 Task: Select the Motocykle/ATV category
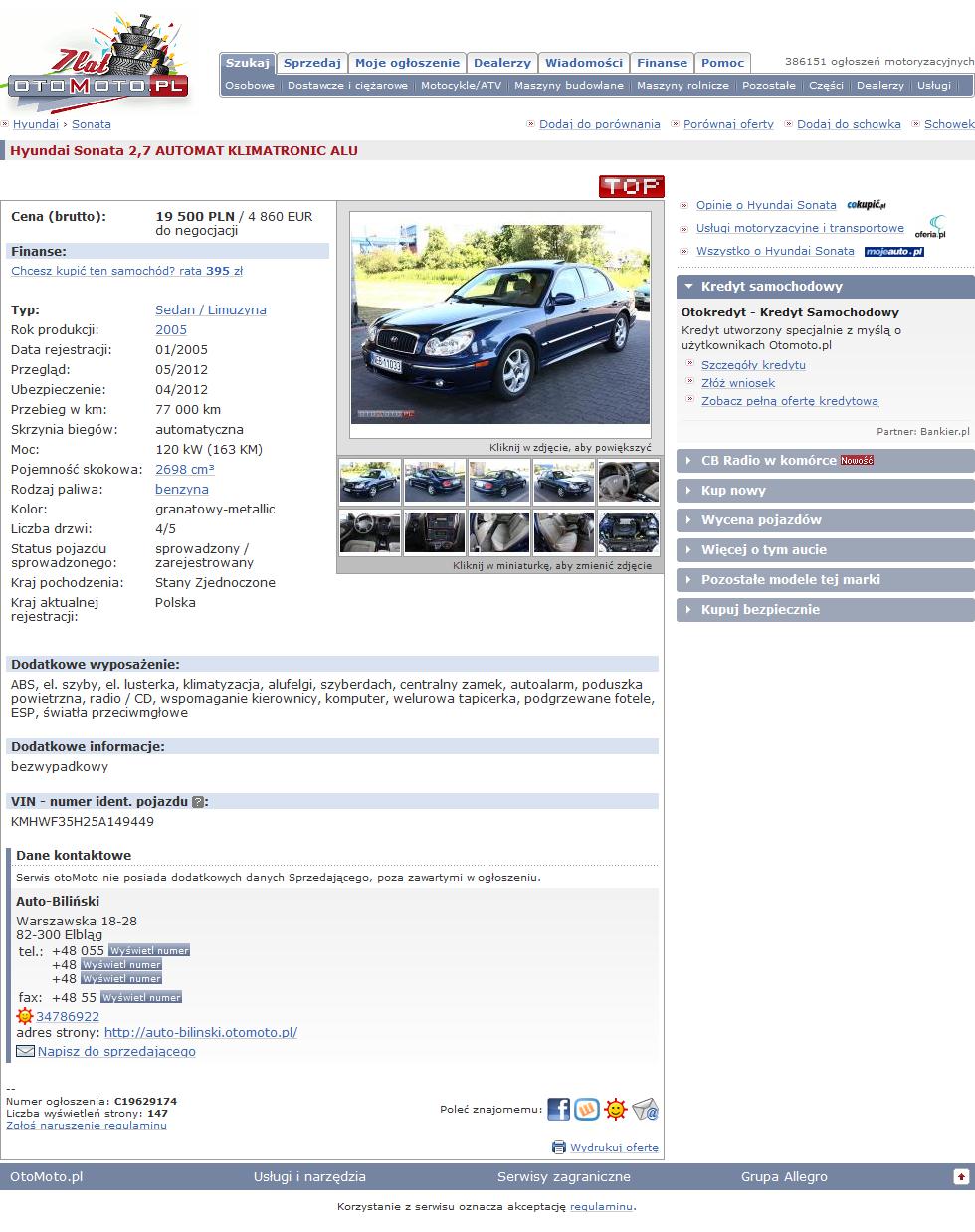pos(462,86)
